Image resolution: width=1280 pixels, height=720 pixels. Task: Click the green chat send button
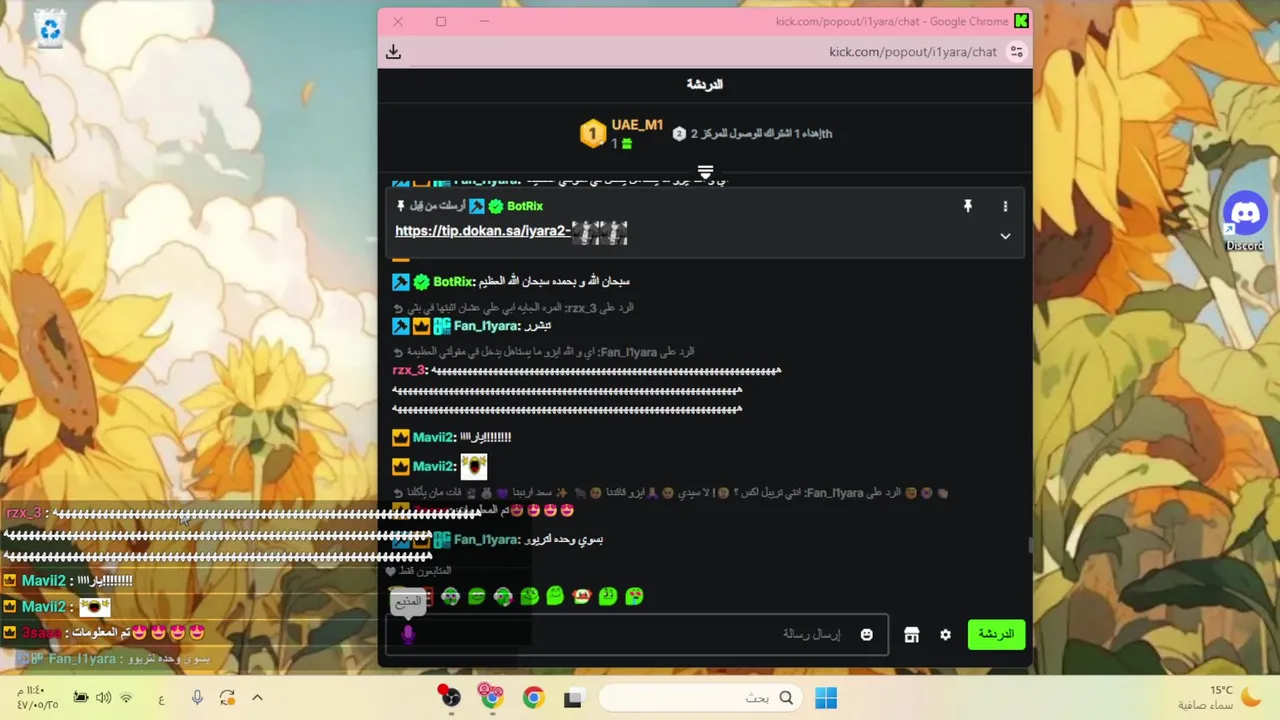click(x=997, y=634)
